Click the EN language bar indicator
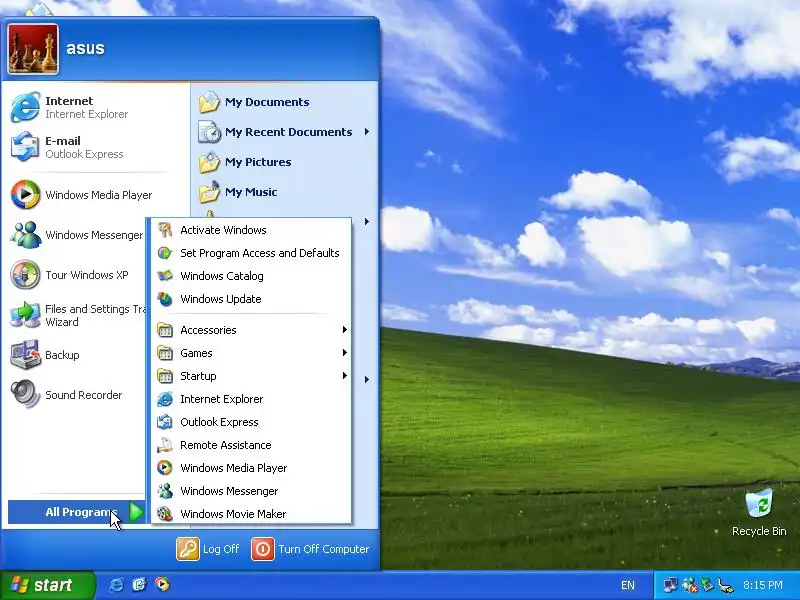800x600 pixels. point(628,585)
